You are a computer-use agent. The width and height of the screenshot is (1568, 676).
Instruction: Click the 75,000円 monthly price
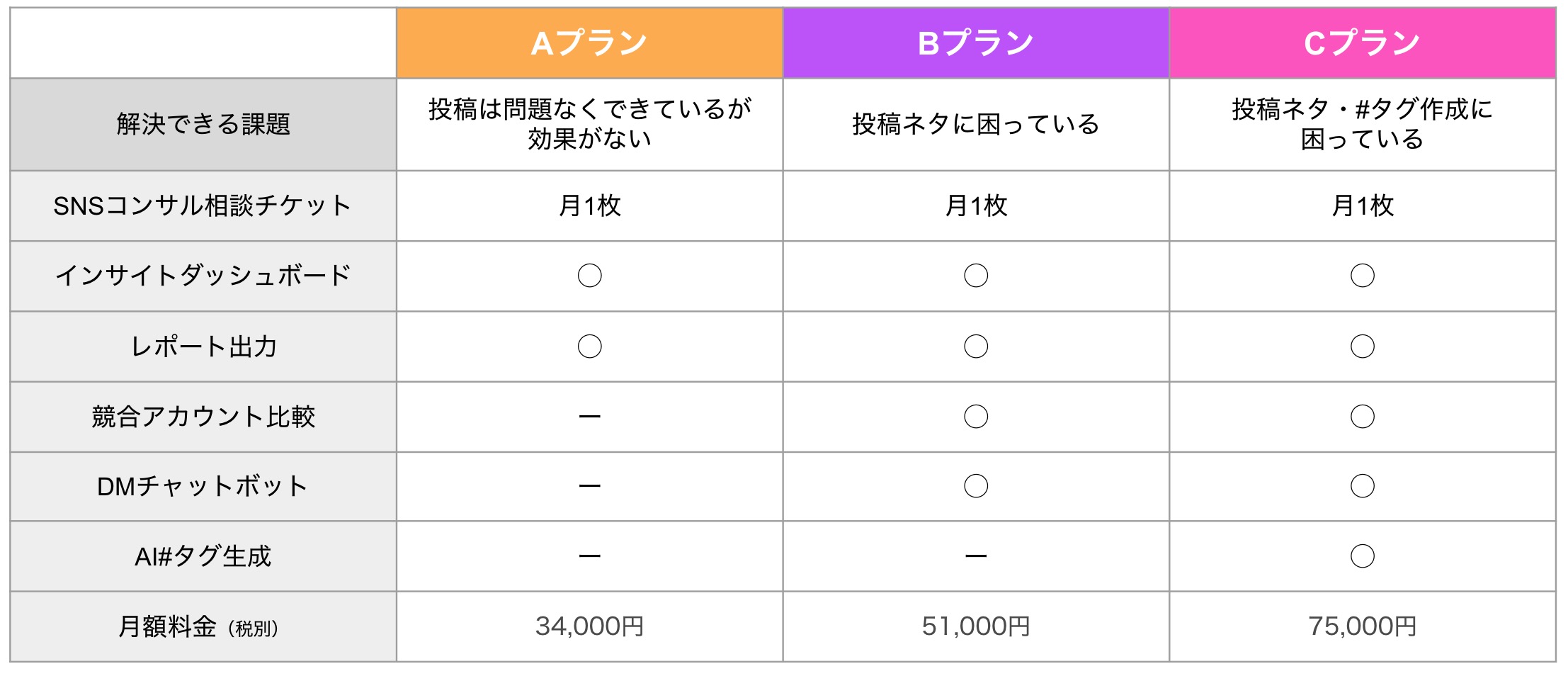tap(1363, 626)
